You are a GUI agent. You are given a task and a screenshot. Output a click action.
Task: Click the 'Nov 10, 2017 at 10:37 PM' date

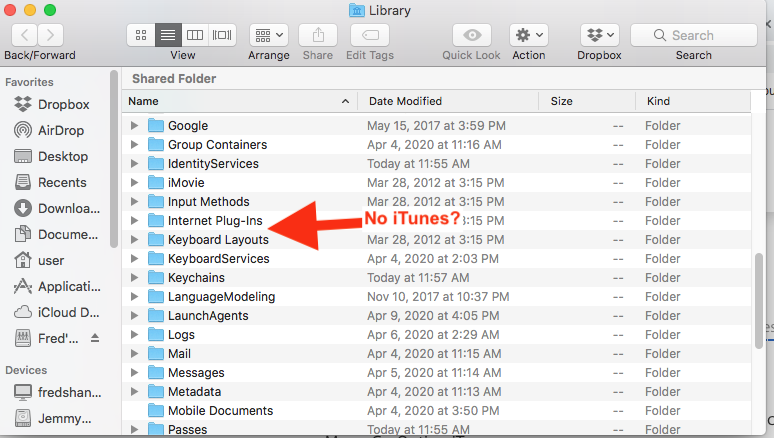(438, 297)
